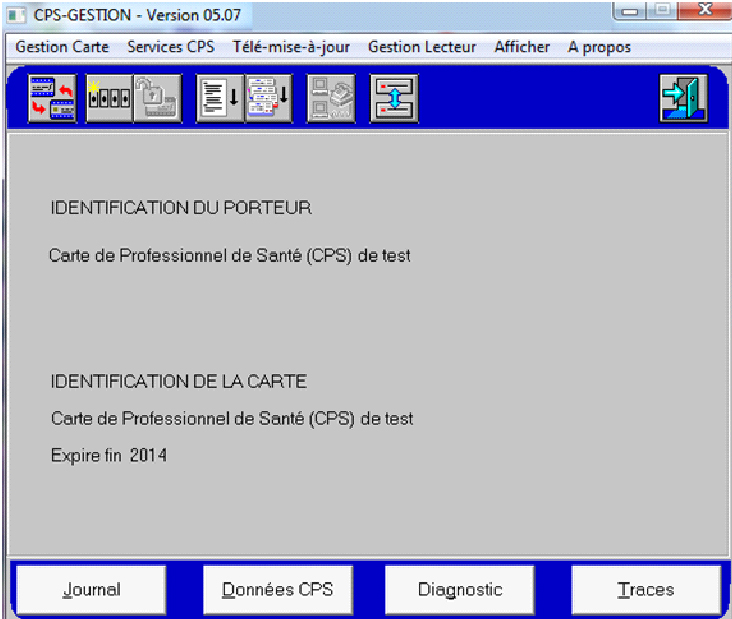Click the two readers vertical arrow icon

point(394,98)
